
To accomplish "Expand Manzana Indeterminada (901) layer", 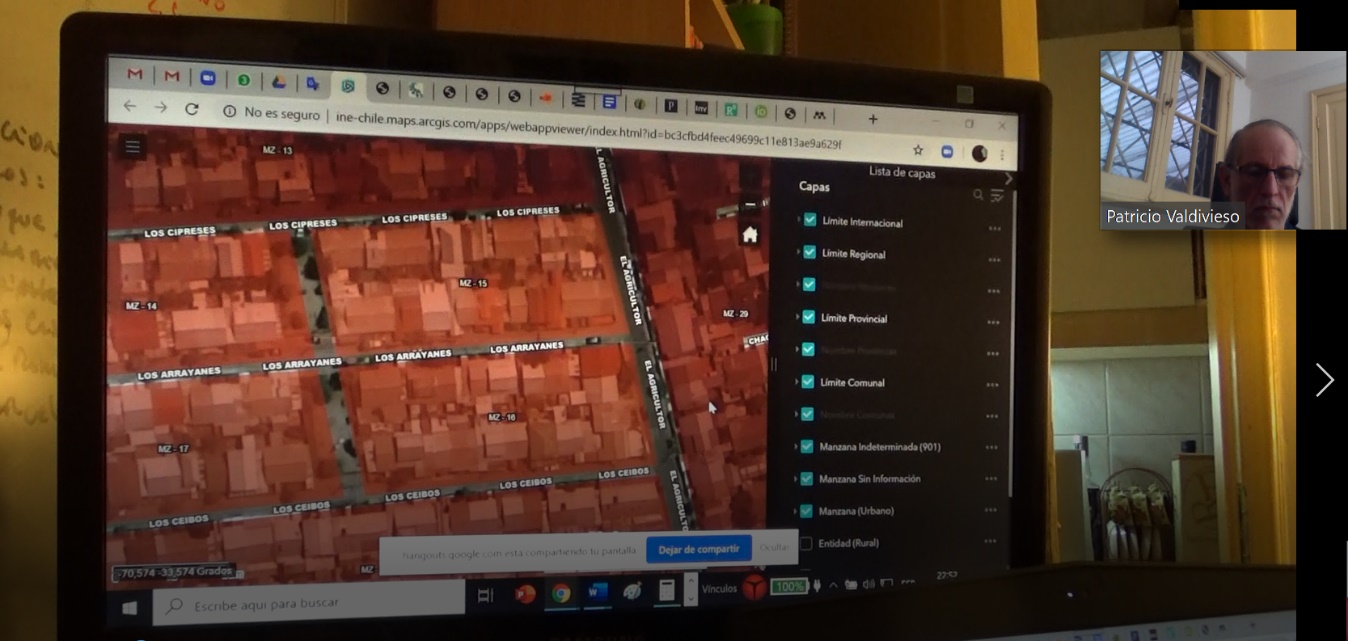I will (795, 446).
